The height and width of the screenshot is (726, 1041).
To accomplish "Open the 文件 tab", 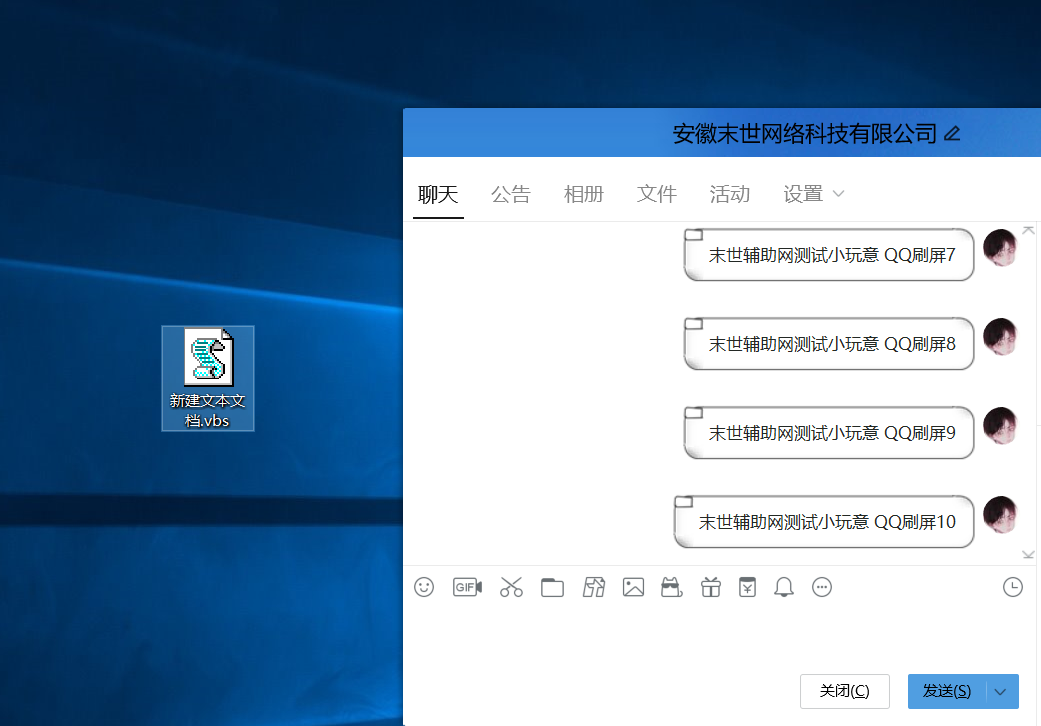I will click(657, 194).
